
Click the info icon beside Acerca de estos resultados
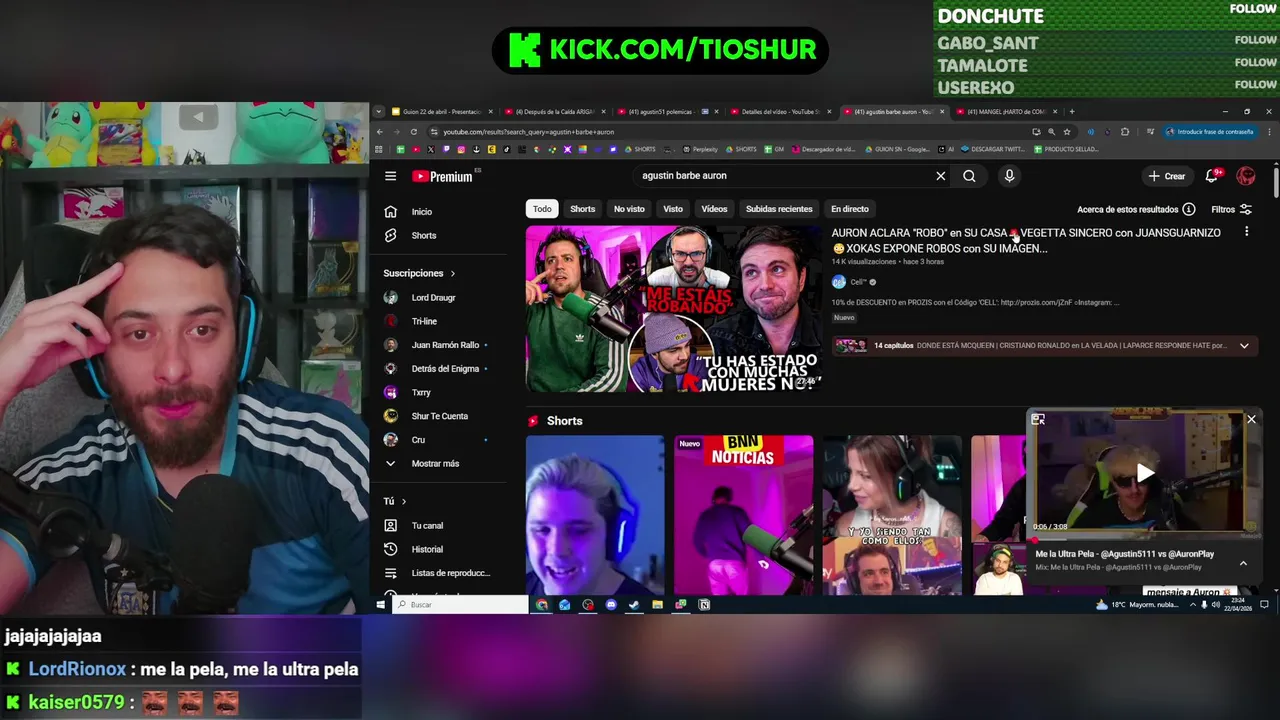1188,209
